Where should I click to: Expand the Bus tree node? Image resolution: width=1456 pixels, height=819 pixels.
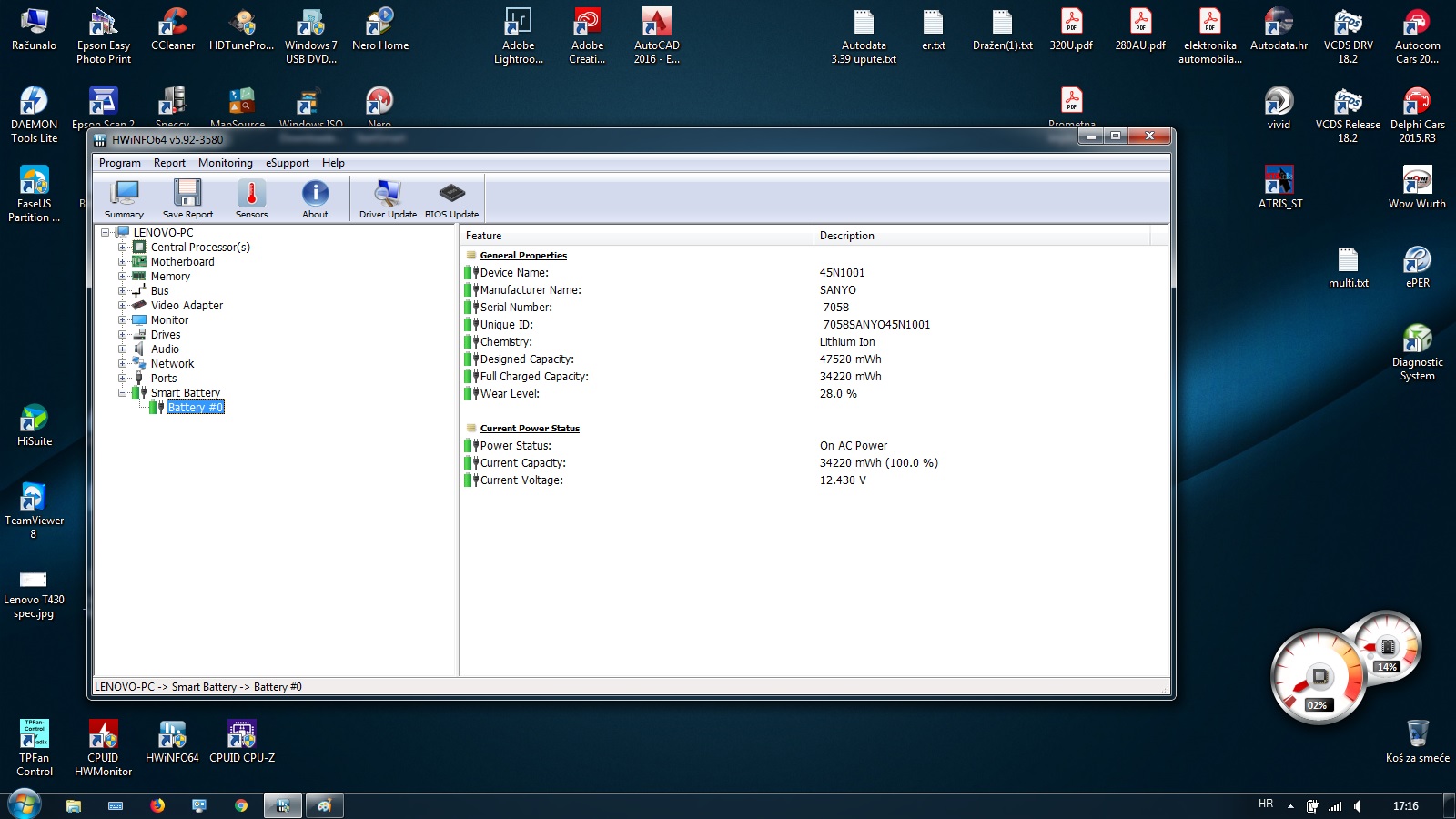click(122, 290)
